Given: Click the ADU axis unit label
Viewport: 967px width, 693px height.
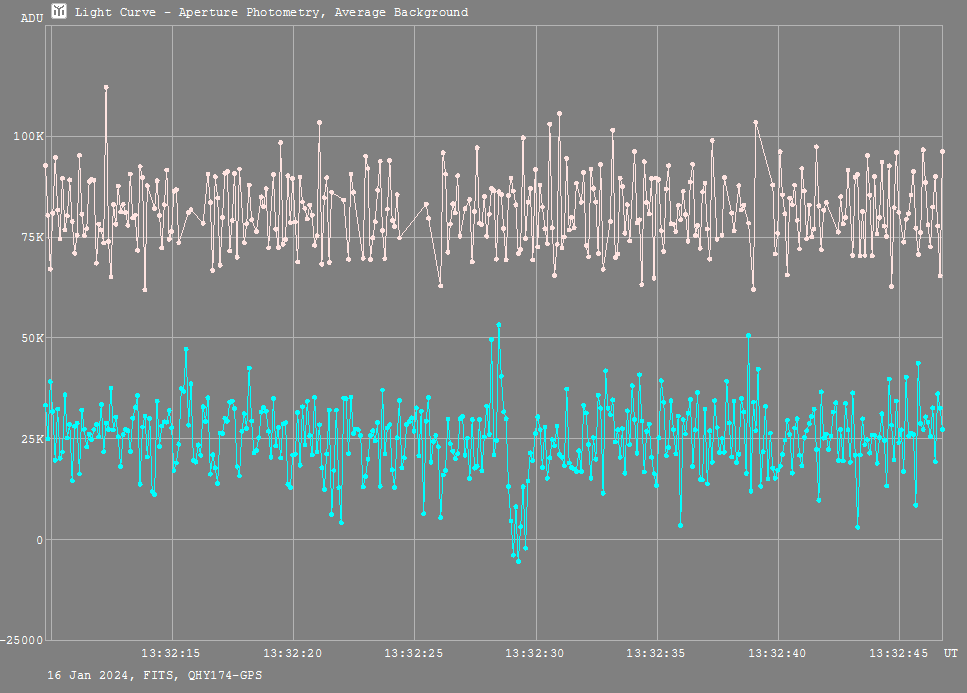Looking at the screenshot, I should click(31, 18).
